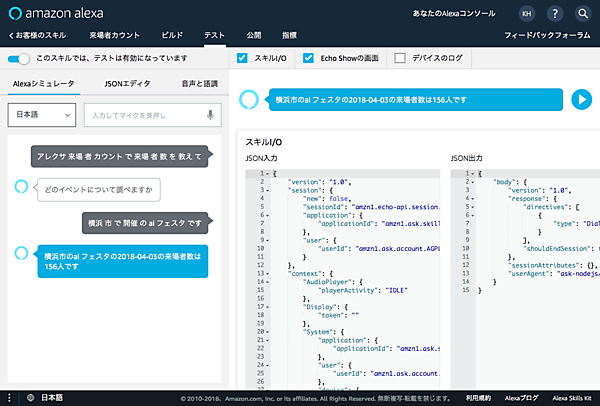Click the Alexa ring icon beside blue response
Image resolution: width=600 pixels, height=406 pixels.
coord(22,254)
